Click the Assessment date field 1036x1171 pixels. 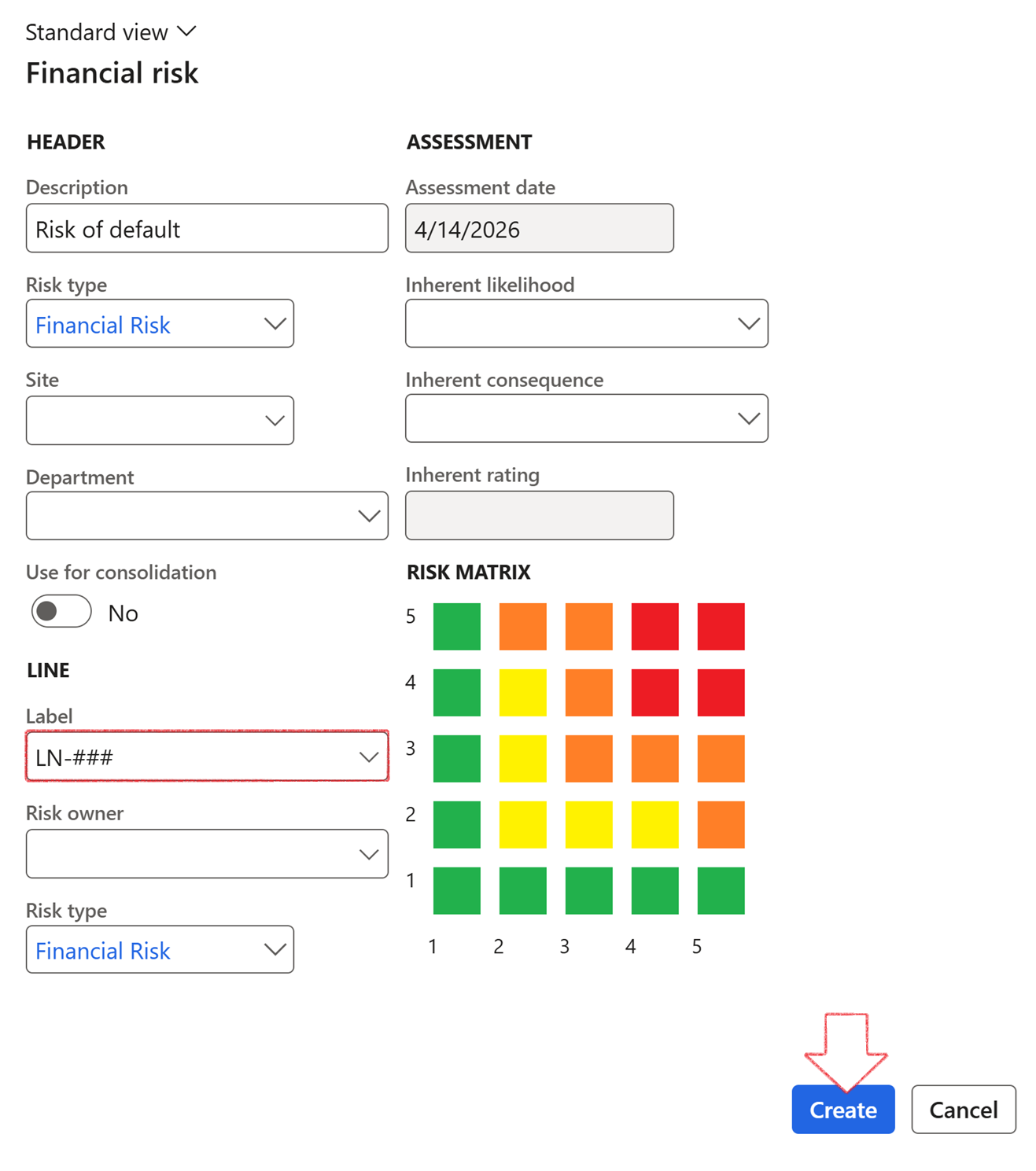tap(539, 229)
